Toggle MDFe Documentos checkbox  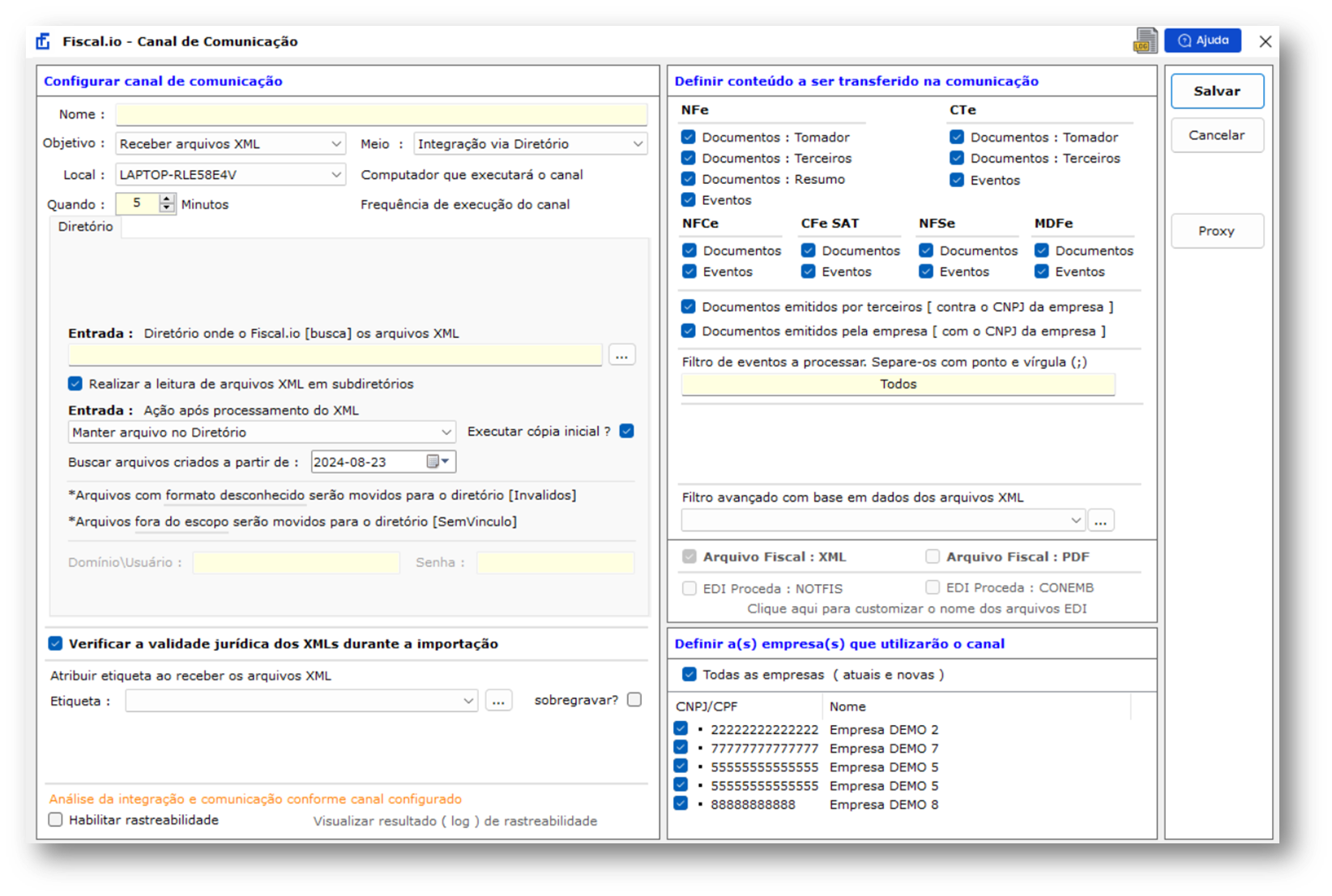pos(1042,250)
